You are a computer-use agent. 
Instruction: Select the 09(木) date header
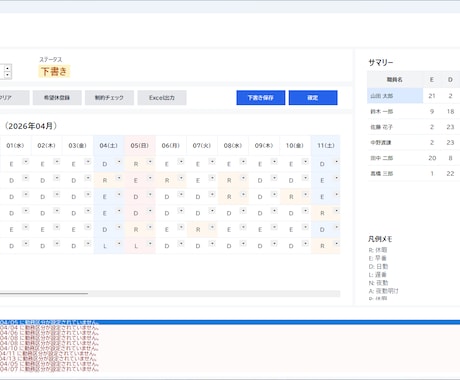coord(264,146)
